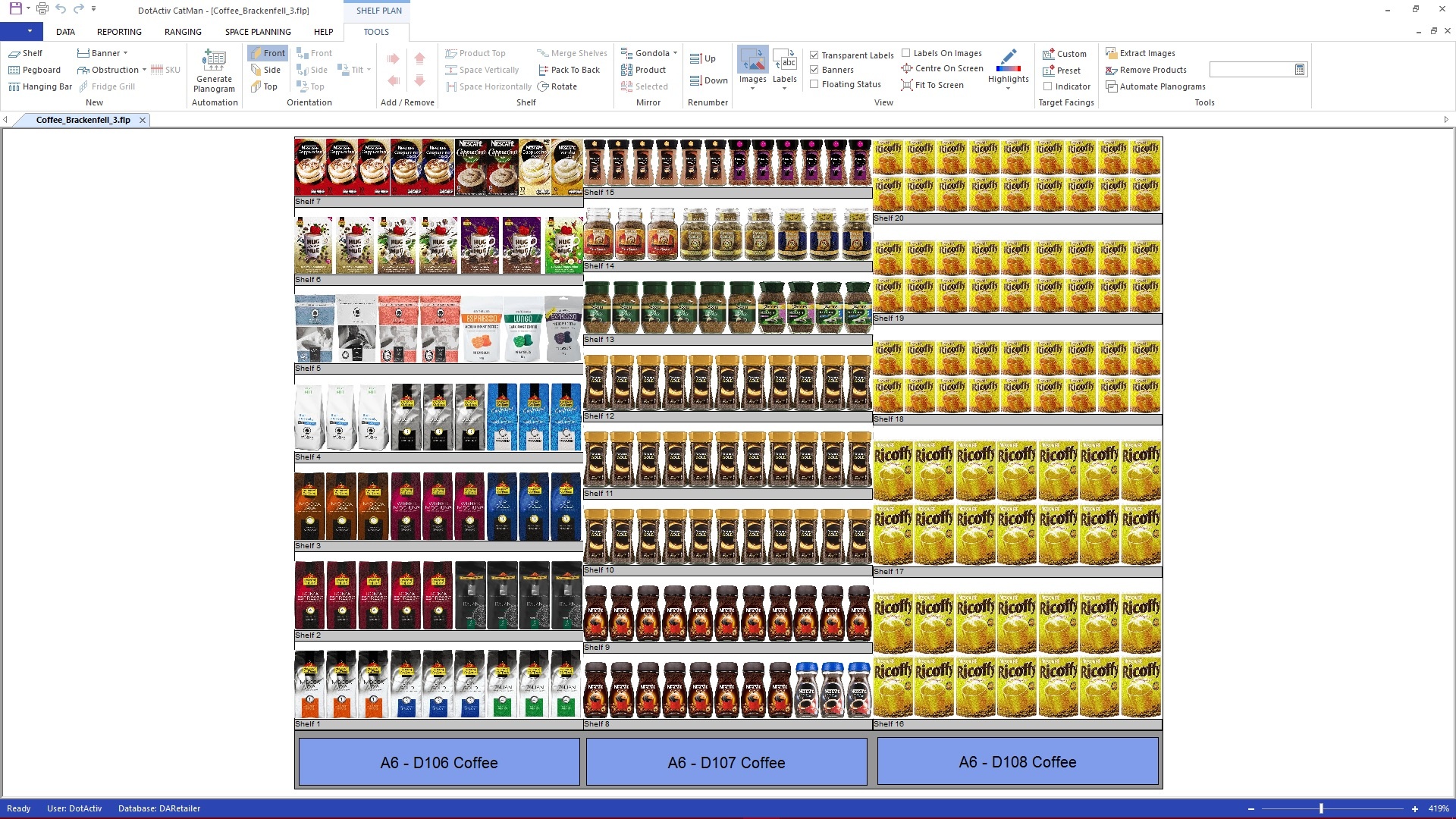Viewport: 1456px width, 819px height.
Task: Click the Generate Planogram automation button
Action: pos(215,71)
